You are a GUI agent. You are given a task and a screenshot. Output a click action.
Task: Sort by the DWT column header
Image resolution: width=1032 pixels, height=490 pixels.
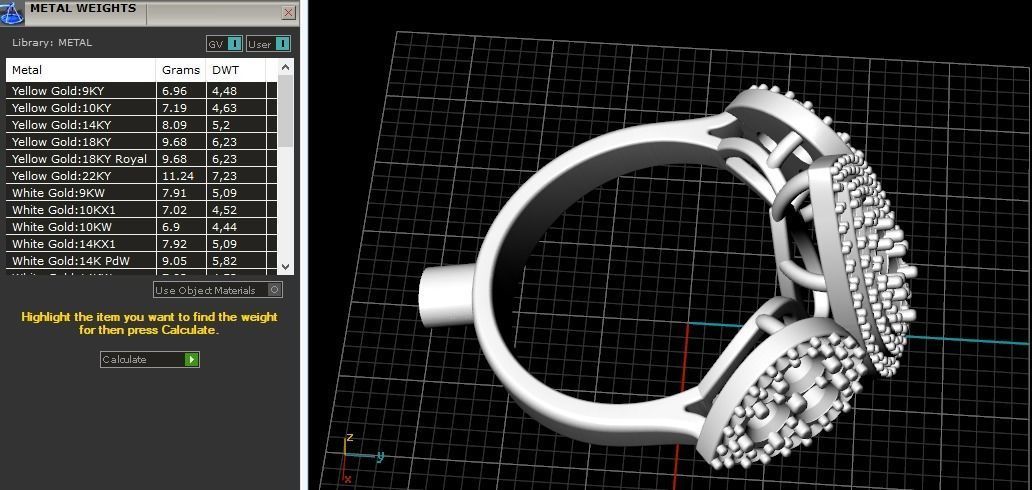(x=236, y=70)
